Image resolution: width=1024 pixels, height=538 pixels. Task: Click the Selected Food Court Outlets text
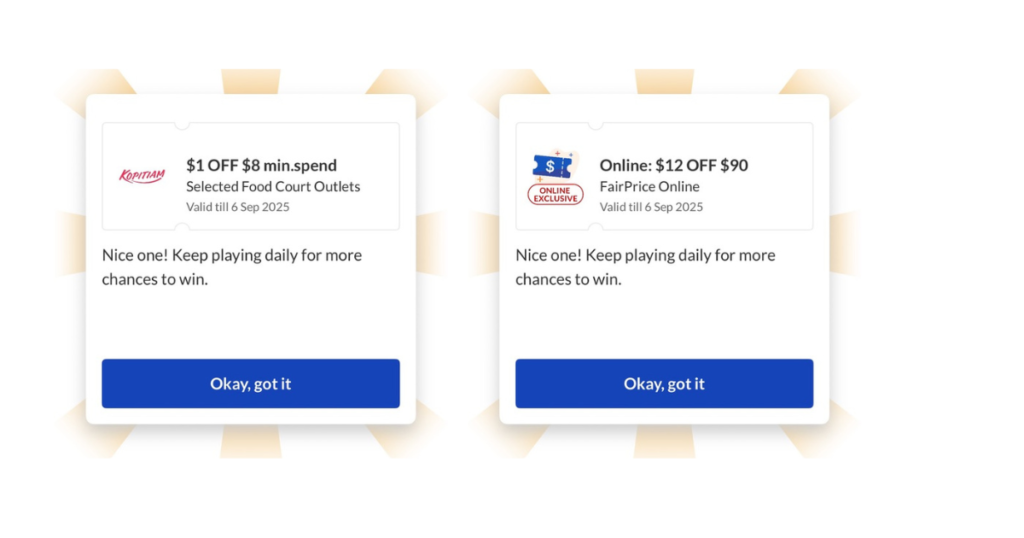point(273,187)
